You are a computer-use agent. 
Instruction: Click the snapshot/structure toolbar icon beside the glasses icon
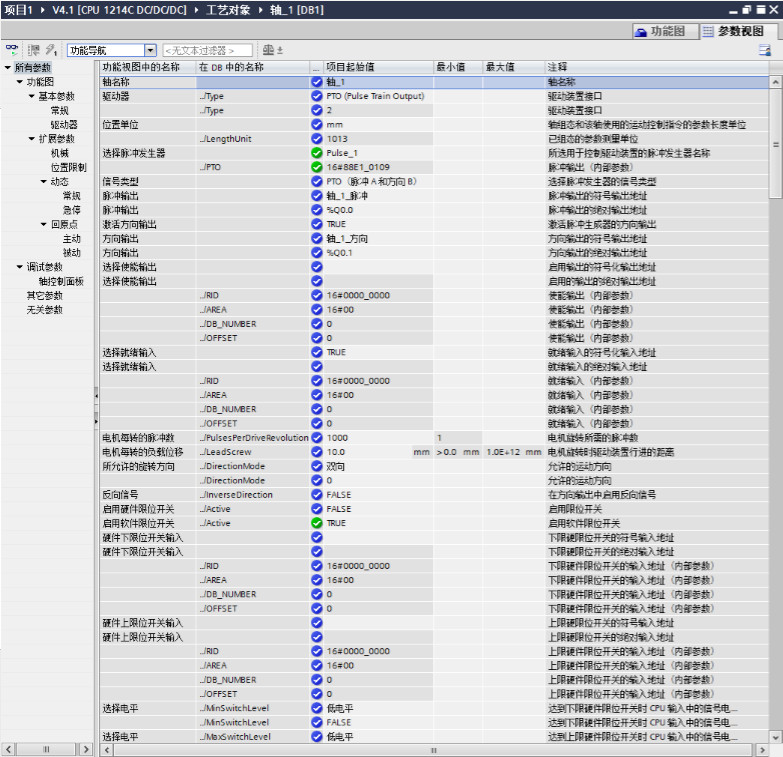pos(33,49)
